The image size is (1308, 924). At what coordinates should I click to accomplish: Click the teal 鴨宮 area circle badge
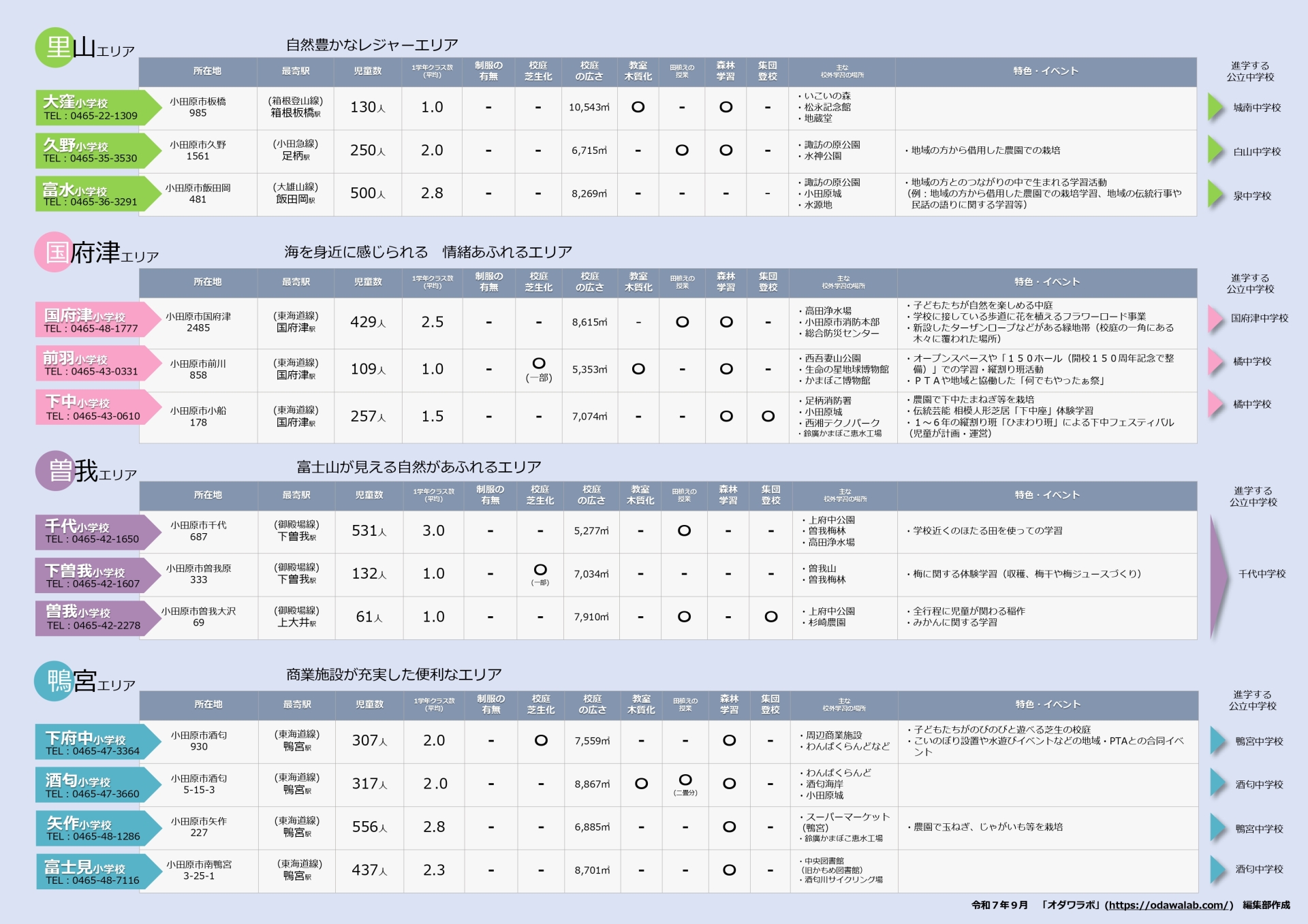(x=54, y=681)
